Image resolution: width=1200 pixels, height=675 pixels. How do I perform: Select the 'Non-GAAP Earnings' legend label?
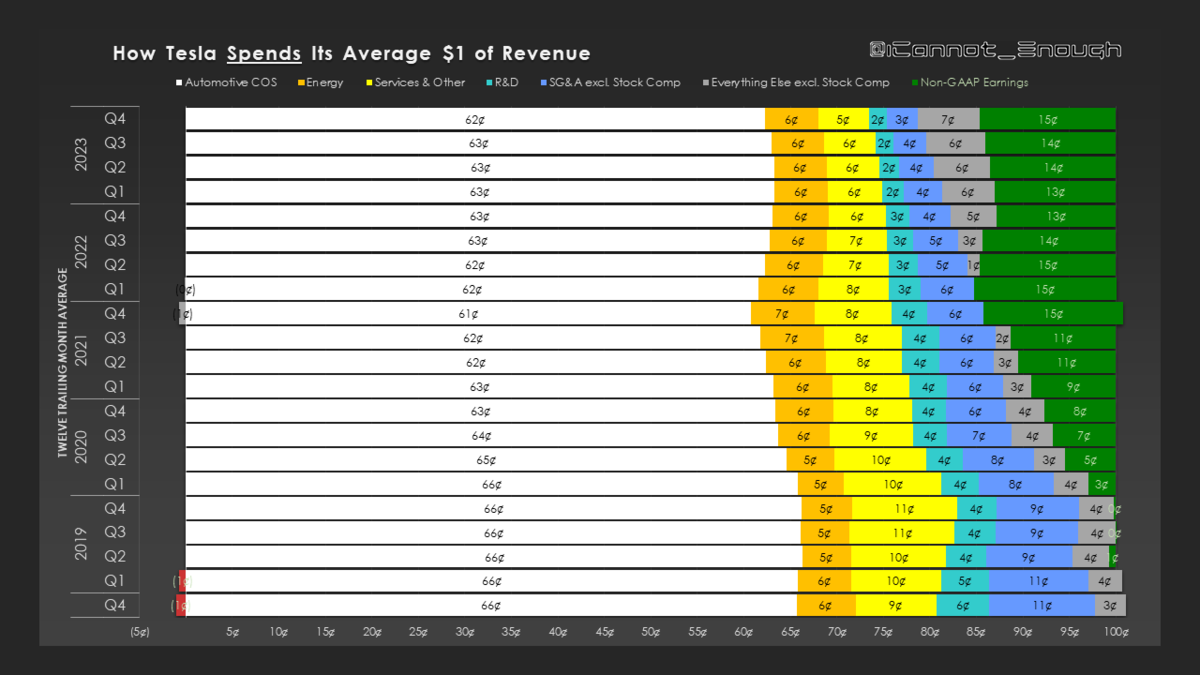tap(975, 83)
